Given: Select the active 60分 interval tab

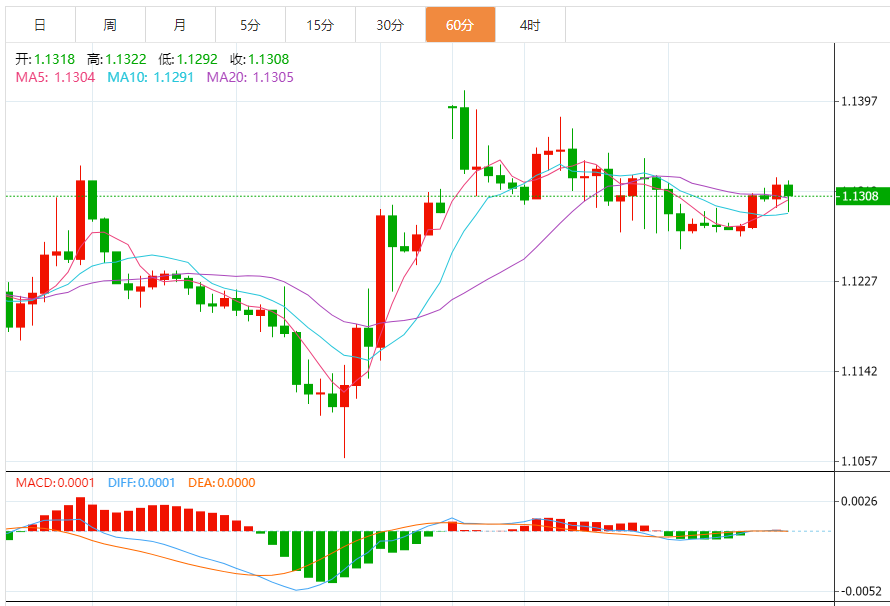Looking at the screenshot, I should pos(460,25).
